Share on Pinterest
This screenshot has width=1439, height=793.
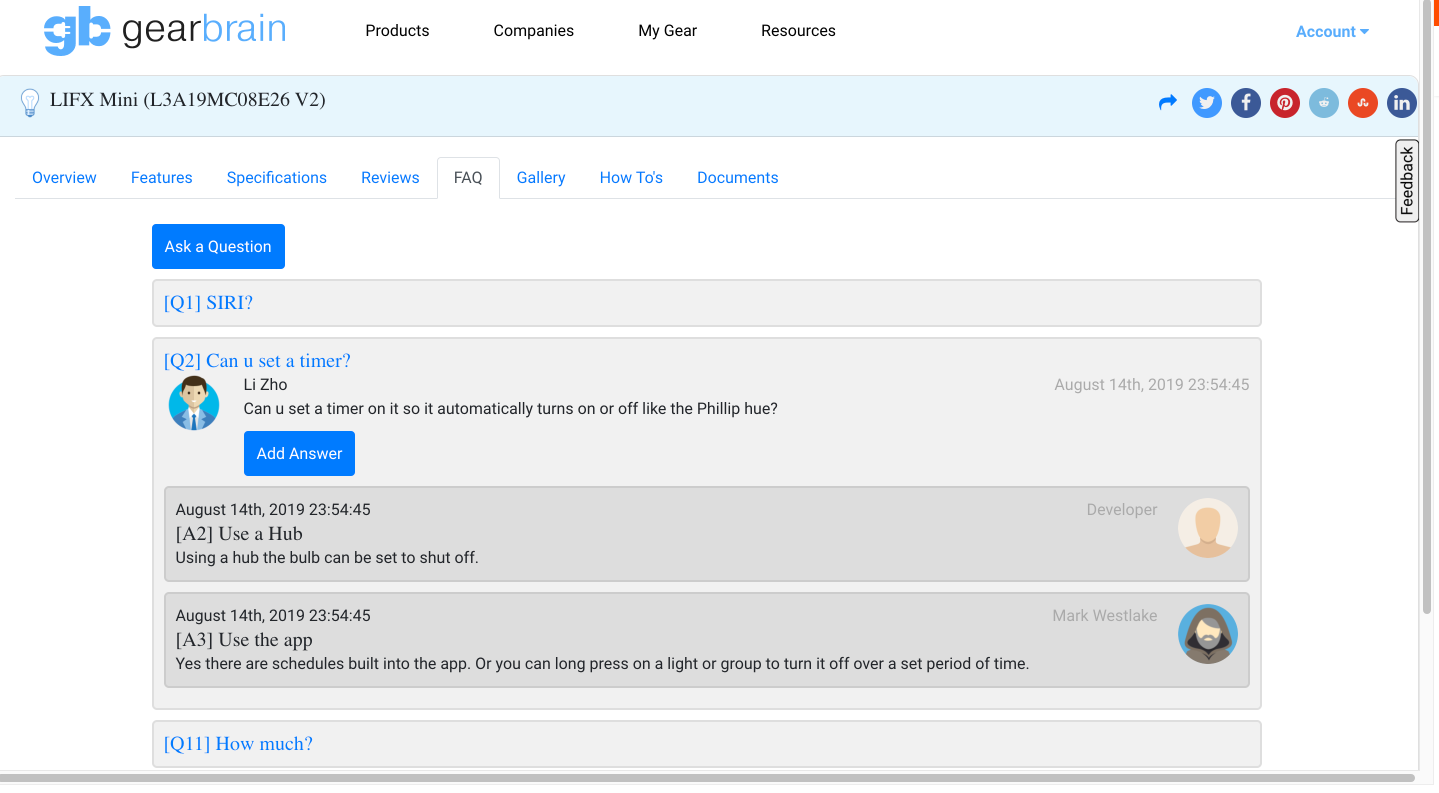[1285, 102]
